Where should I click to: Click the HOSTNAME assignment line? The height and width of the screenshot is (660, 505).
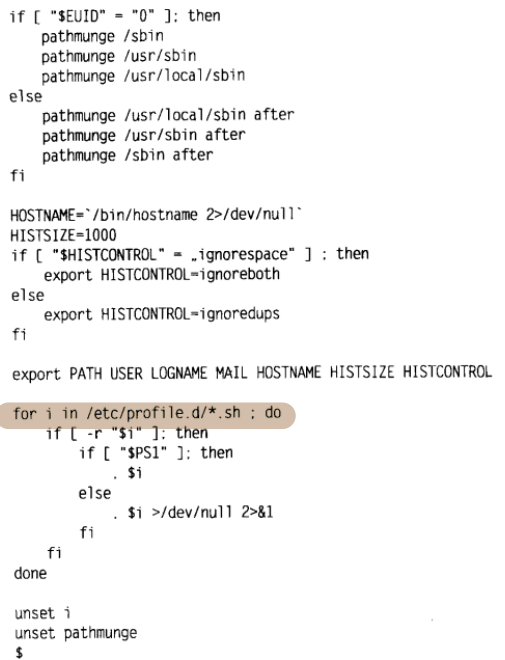[156, 215]
